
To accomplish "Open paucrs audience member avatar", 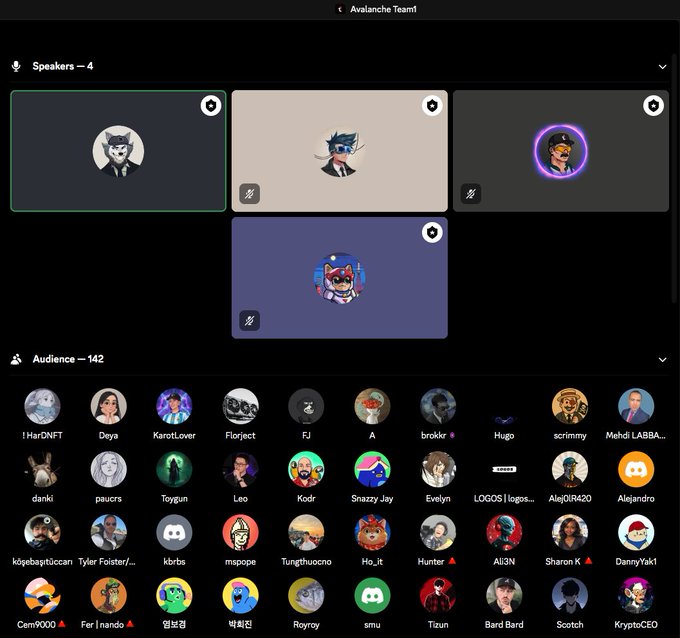I will 108,469.
